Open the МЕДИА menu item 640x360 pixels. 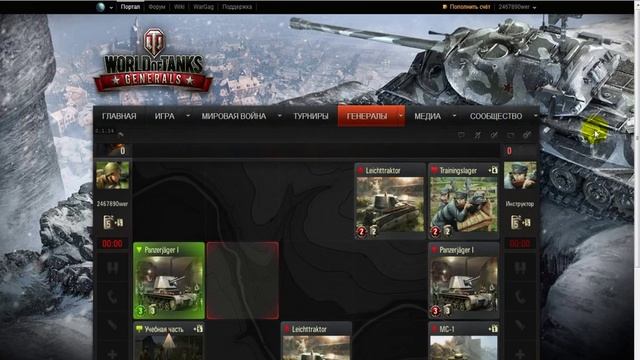click(x=427, y=116)
